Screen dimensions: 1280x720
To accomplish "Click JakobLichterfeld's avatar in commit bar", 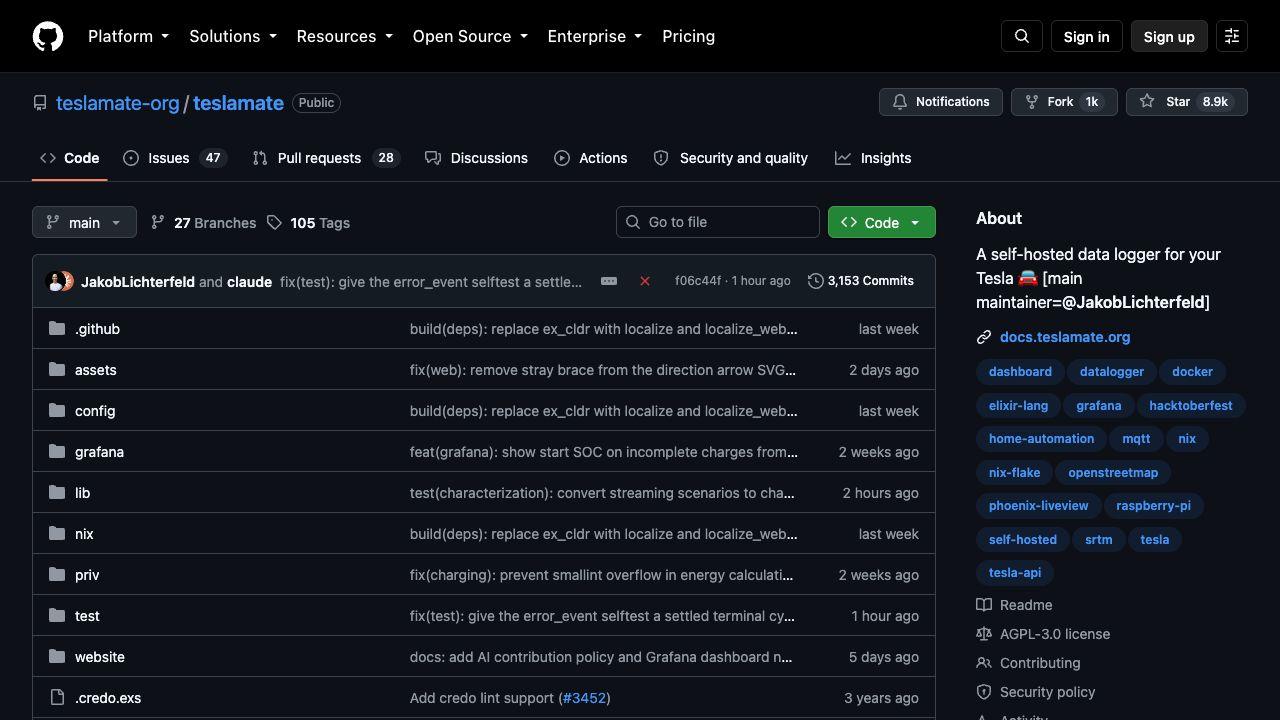I will pos(55,281).
